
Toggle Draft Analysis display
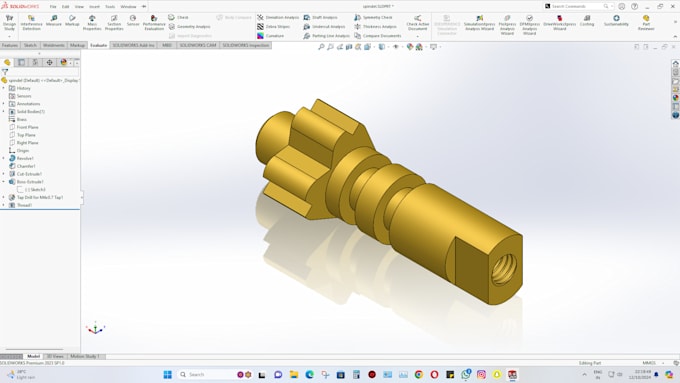point(320,17)
